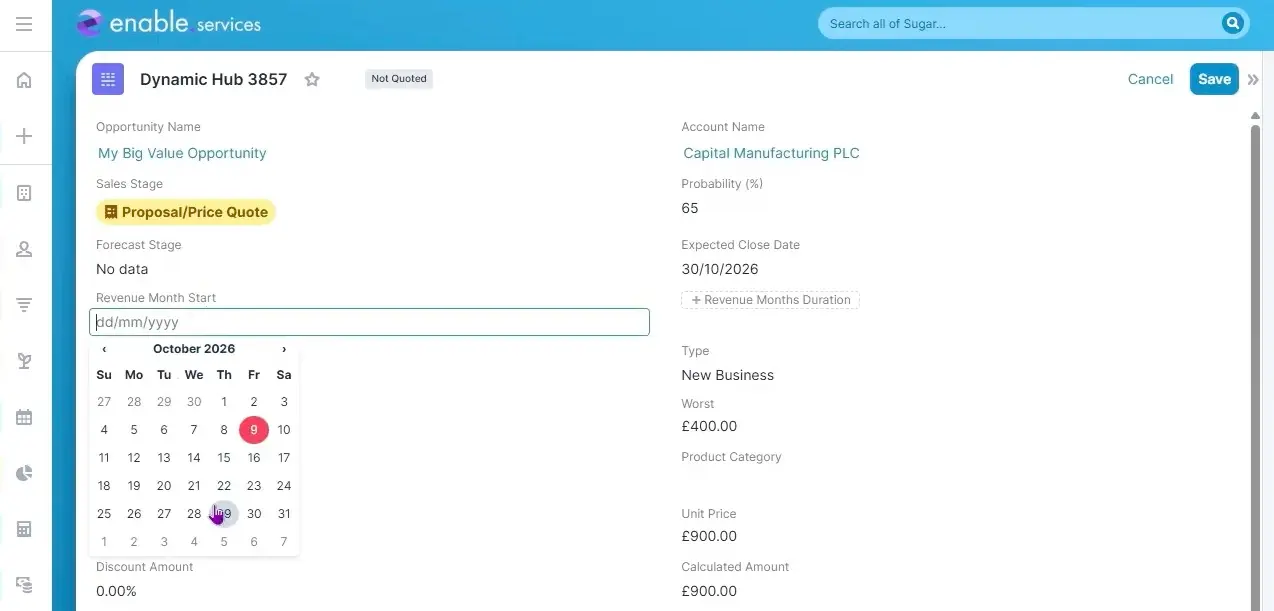Choose October 25 in calendar
Image resolution: width=1274 pixels, height=611 pixels.
point(104,514)
